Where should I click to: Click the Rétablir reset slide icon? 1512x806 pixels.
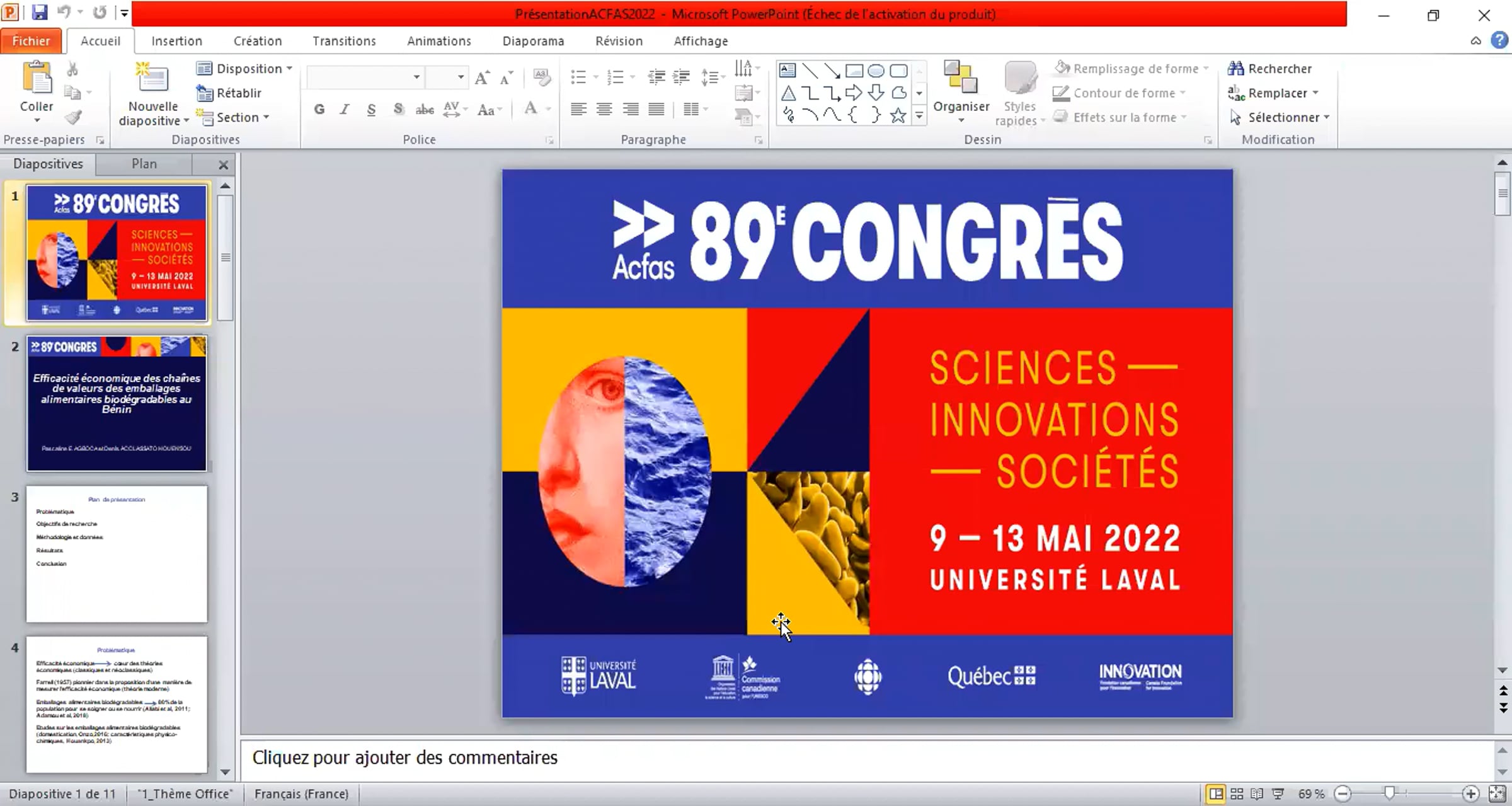click(205, 93)
